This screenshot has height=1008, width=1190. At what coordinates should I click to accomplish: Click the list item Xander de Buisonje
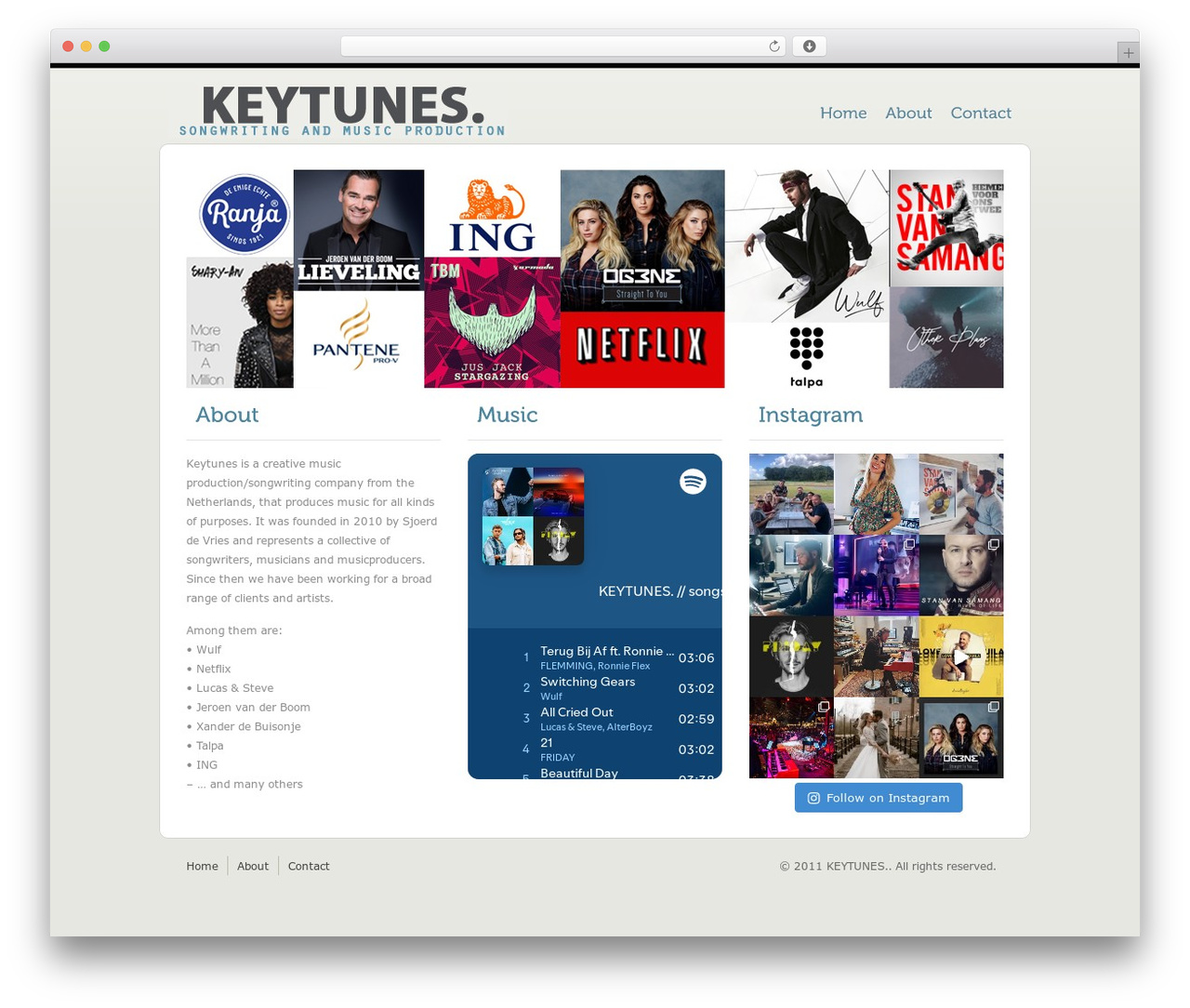pos(248,726)
